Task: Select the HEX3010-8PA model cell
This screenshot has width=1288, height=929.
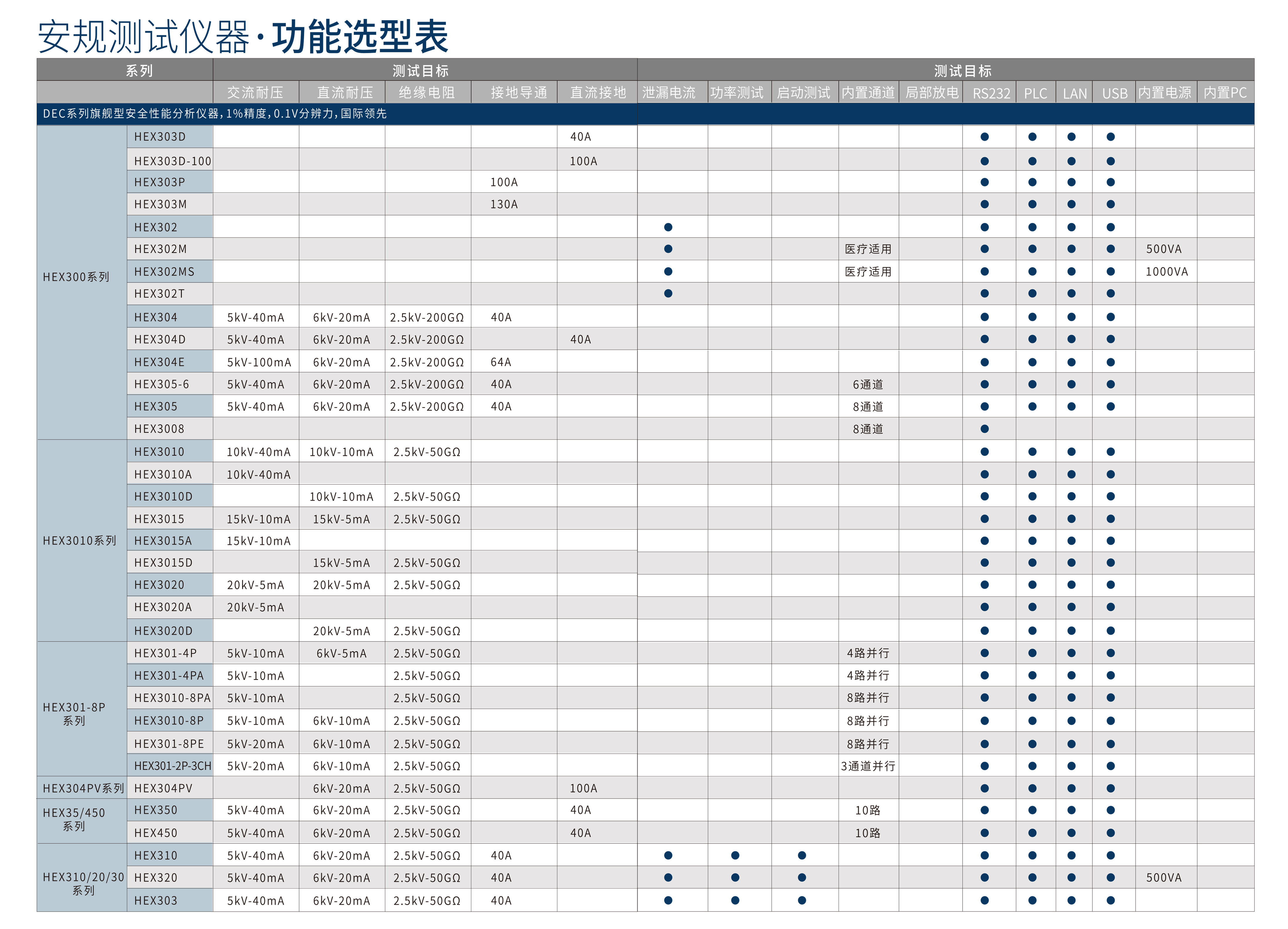Action: click(x=170, y=698)
